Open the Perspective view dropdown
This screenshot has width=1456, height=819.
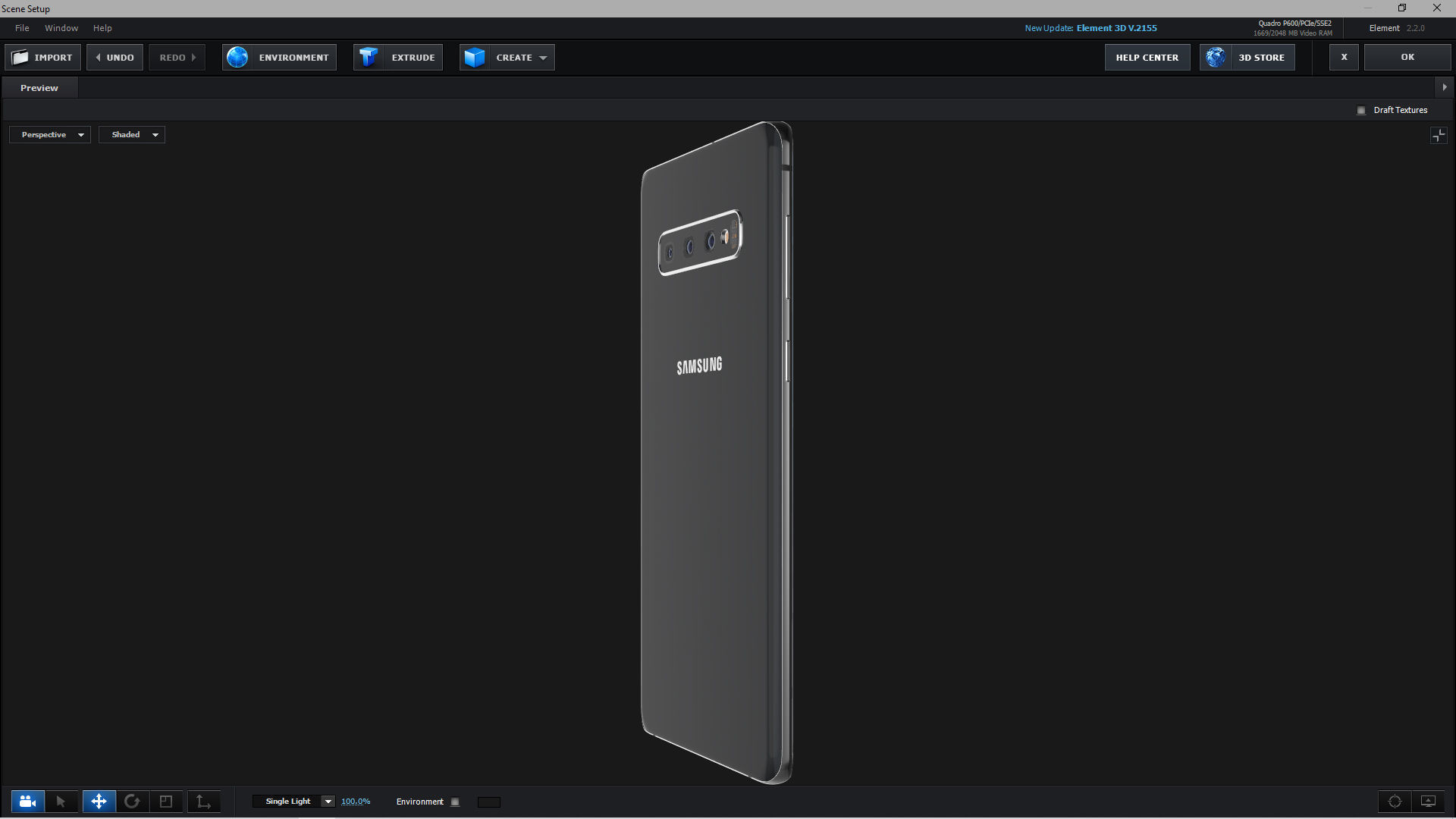tap(50, 135)
